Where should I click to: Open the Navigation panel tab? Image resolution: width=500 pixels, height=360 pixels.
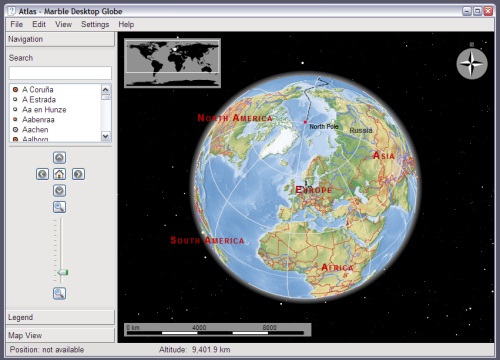tap(60, 39)
